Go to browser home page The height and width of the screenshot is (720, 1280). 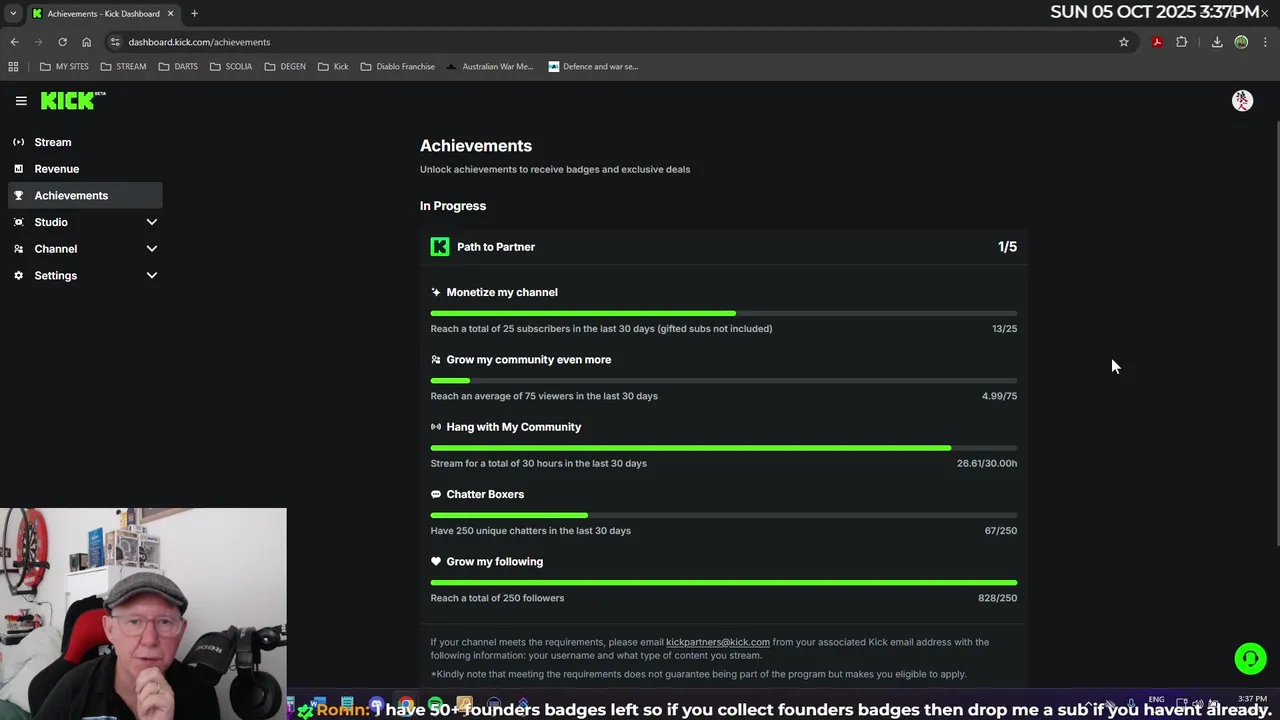pyautogui.click(x=86, y=42)
